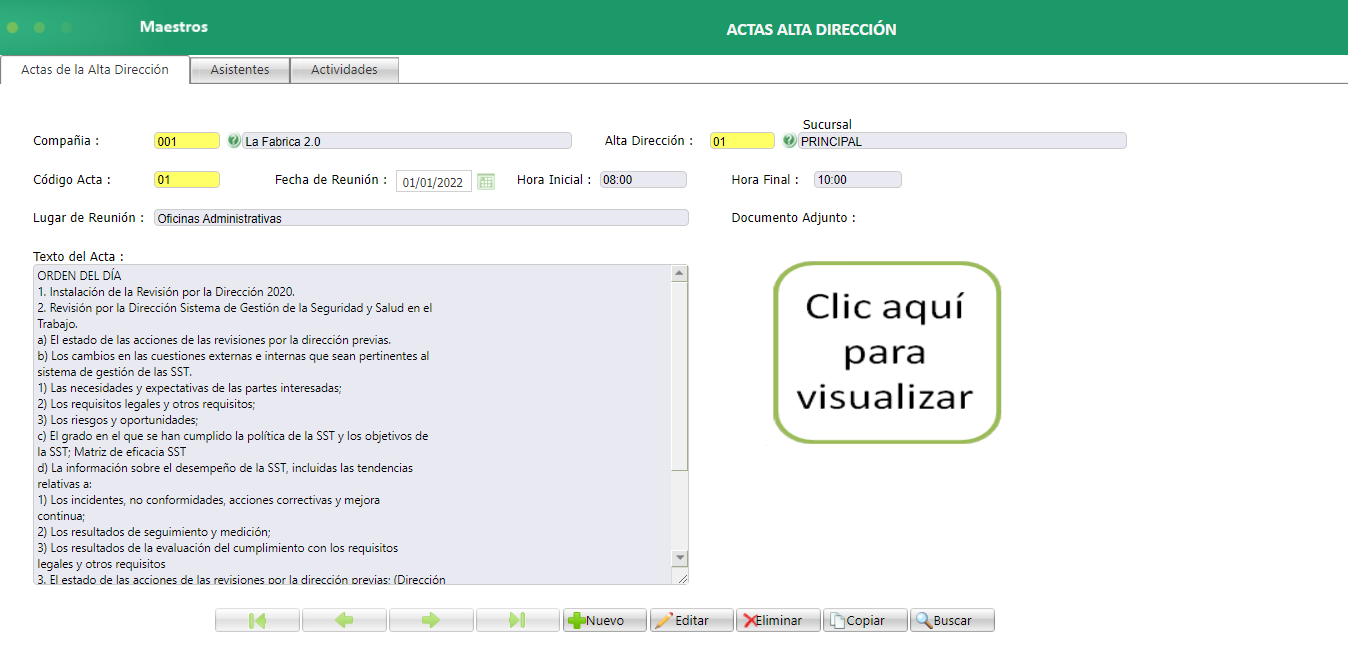Open the calendar picker for Fecha de Reunión
This screenshot has height=657, width=1348.
coord(486,179)
